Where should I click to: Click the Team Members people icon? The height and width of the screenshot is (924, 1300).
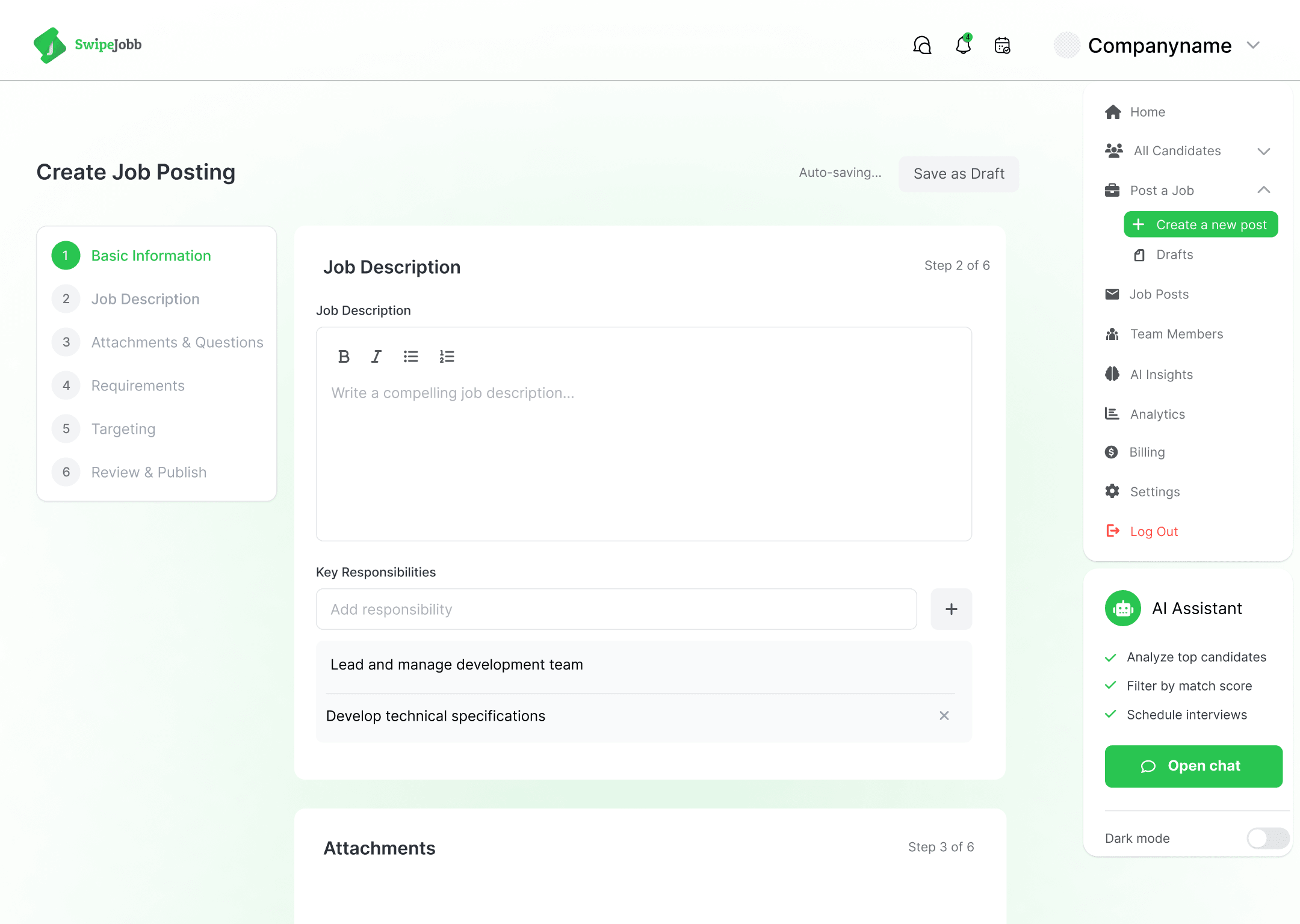point(1112,334)
